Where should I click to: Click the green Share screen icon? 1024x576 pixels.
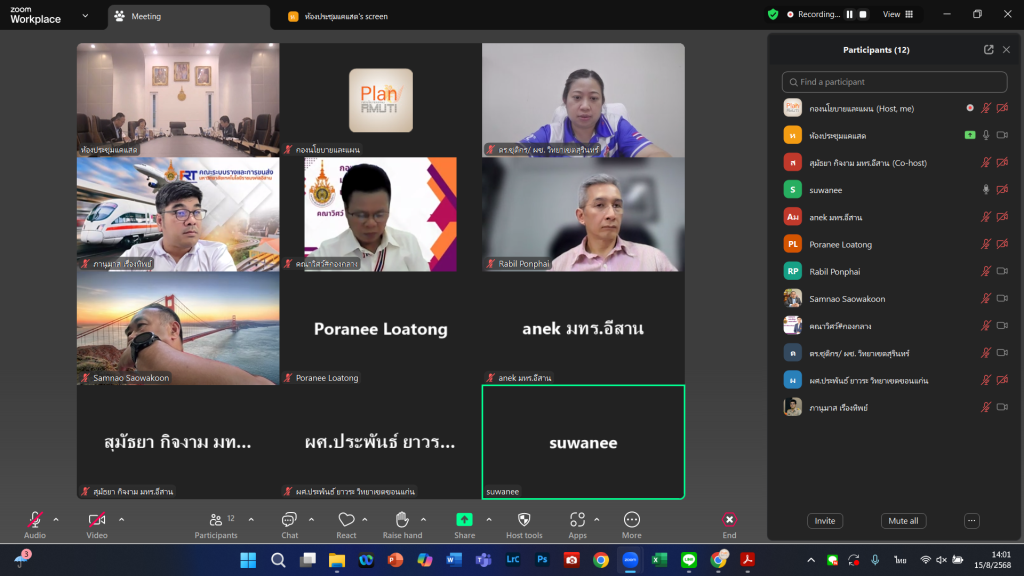[x=464, y=520]
